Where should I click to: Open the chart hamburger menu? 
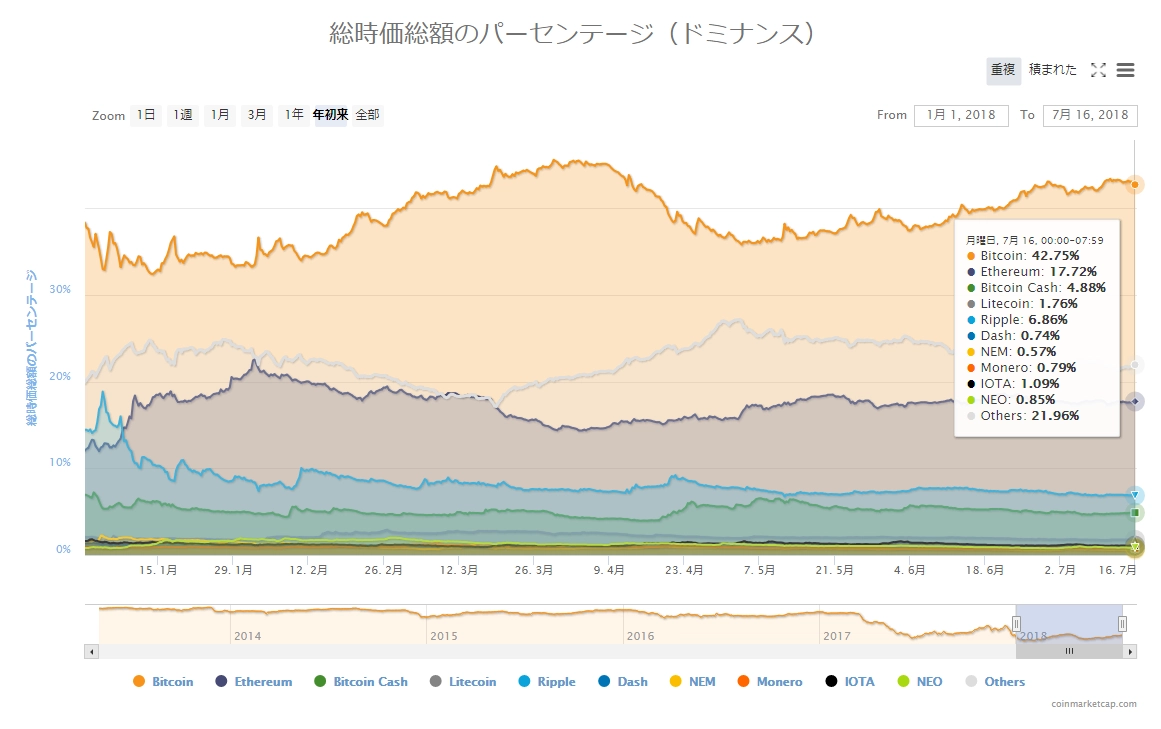pos(1125,70)
